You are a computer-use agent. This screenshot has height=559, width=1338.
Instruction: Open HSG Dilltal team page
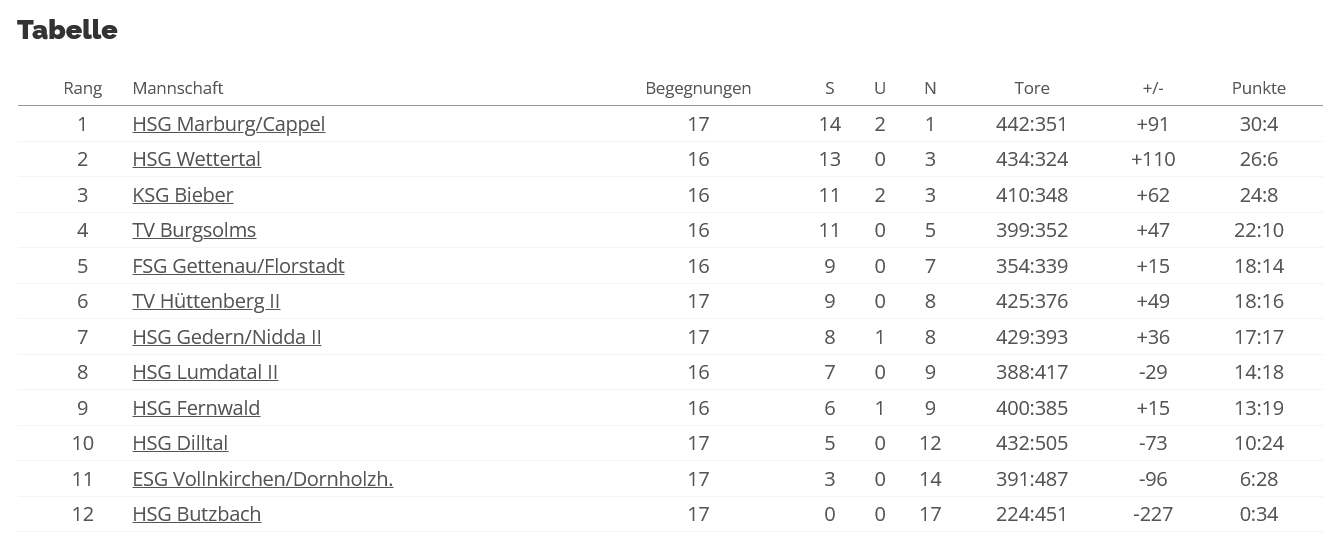pyautogui.click(x=180, y=443)
